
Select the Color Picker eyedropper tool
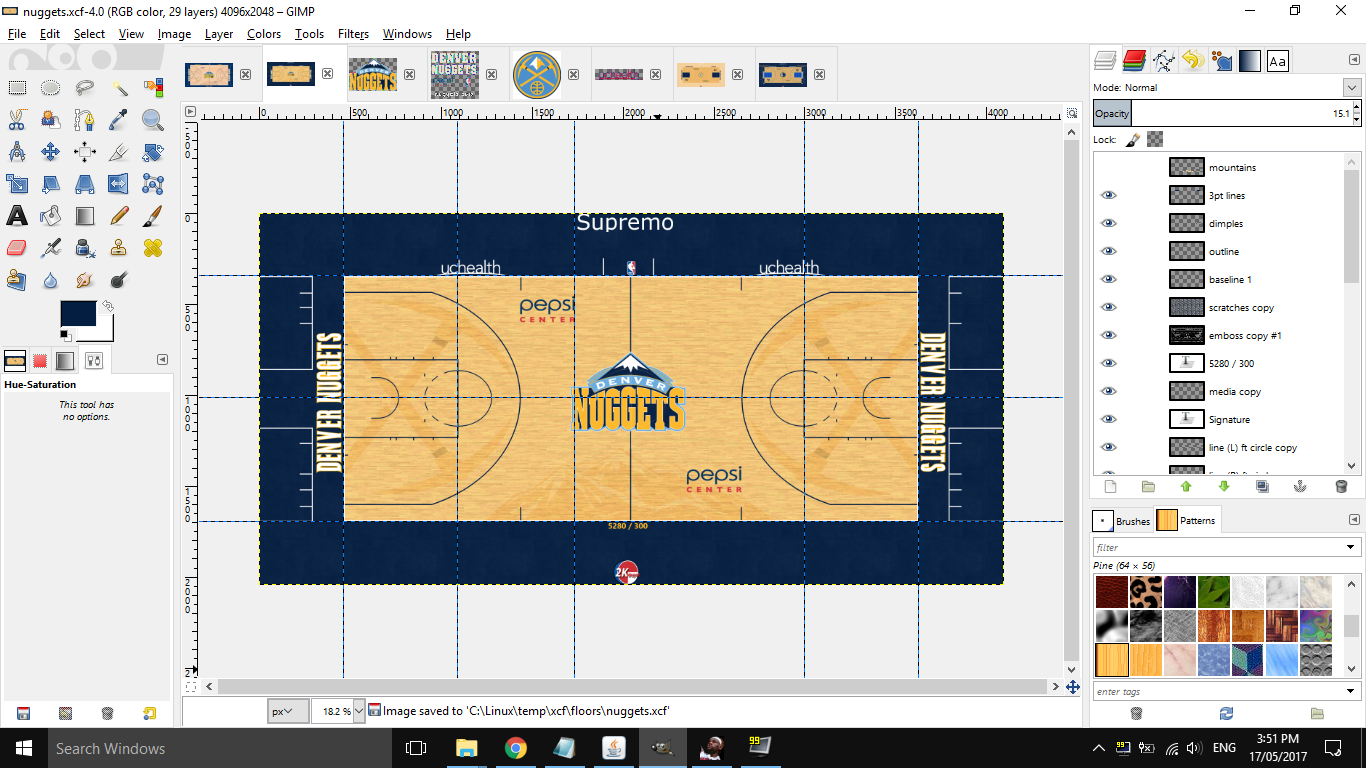(x=119, y=120)
